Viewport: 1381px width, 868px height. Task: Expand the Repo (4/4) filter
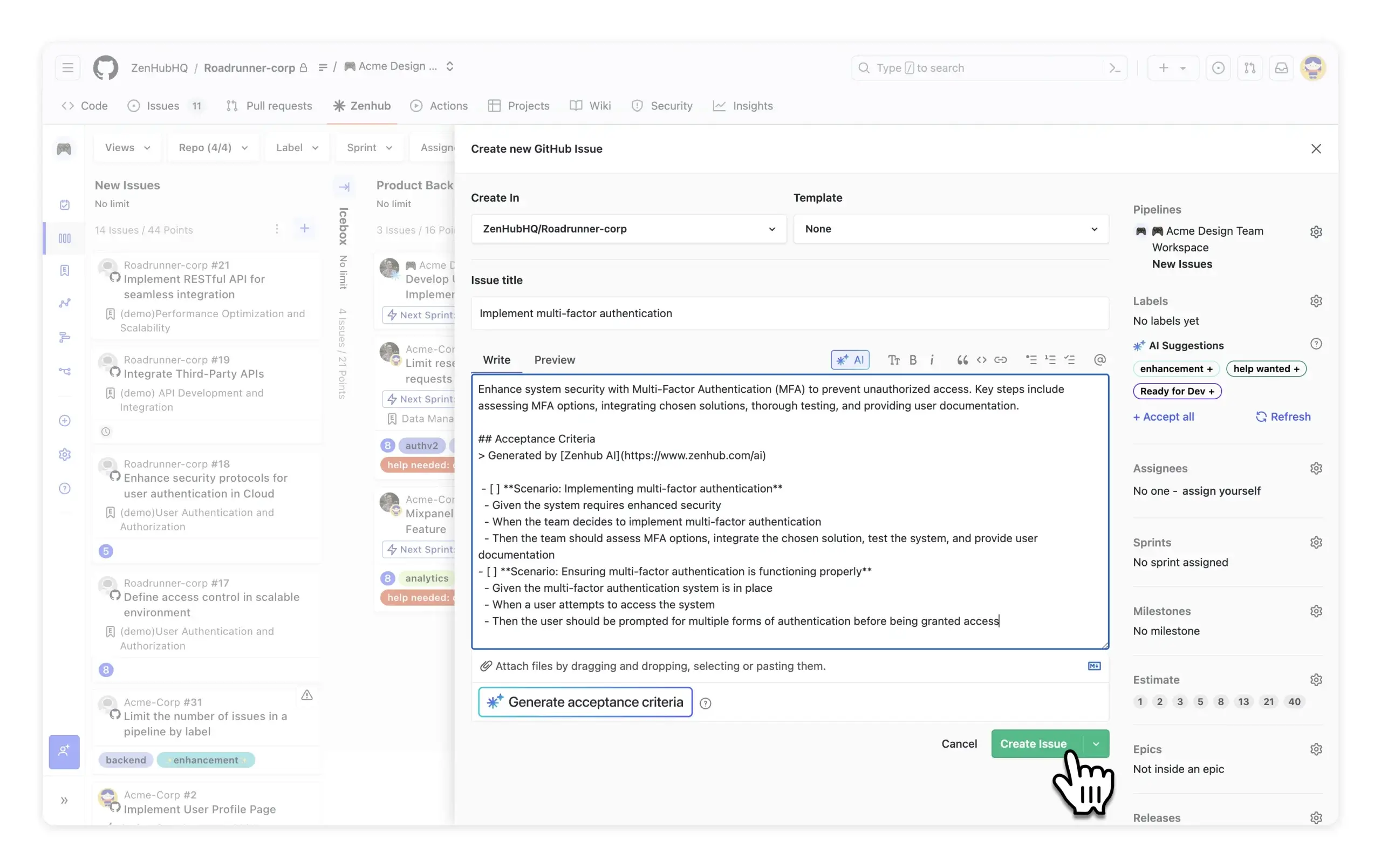click(213, 147)
